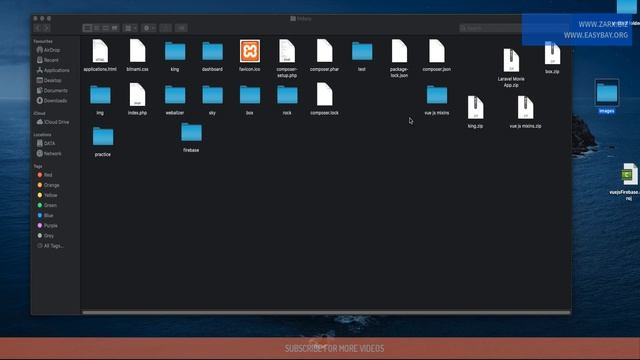Select the composer.json file
The image size is (640, 360).
[x=437, y=55]
